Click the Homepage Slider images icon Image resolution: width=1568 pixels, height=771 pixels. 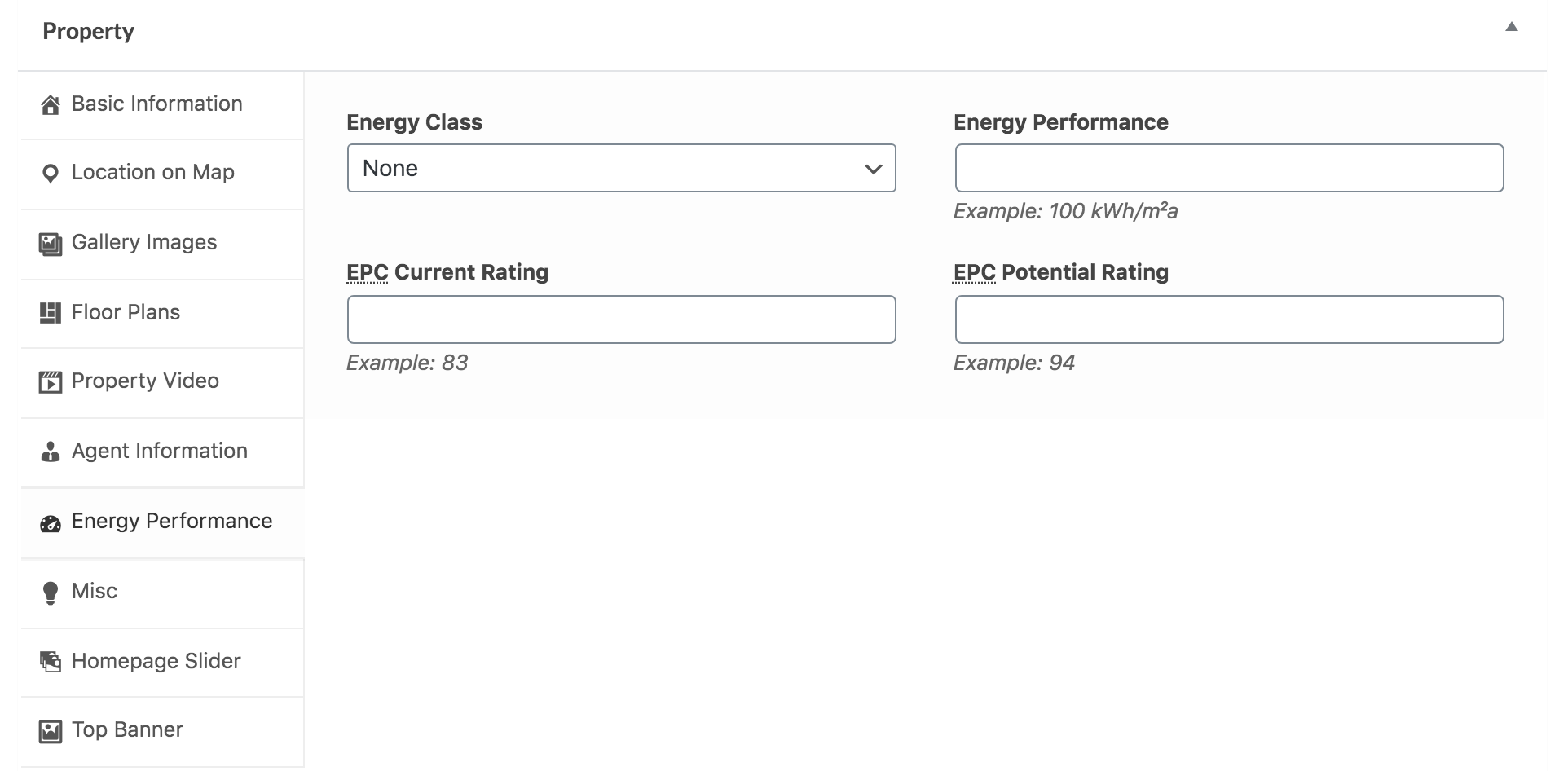pos(51,662)
